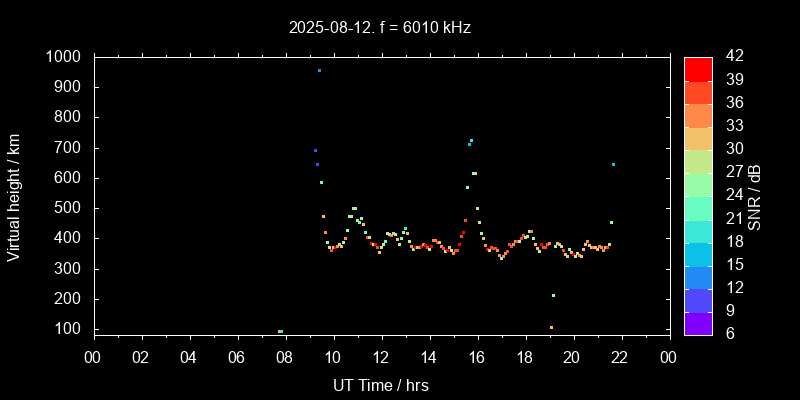Select the orange 33–36 dB colorbar band
Image resolution: width=800 pixels, height=400 pixels.
click(x=698, y=115)
